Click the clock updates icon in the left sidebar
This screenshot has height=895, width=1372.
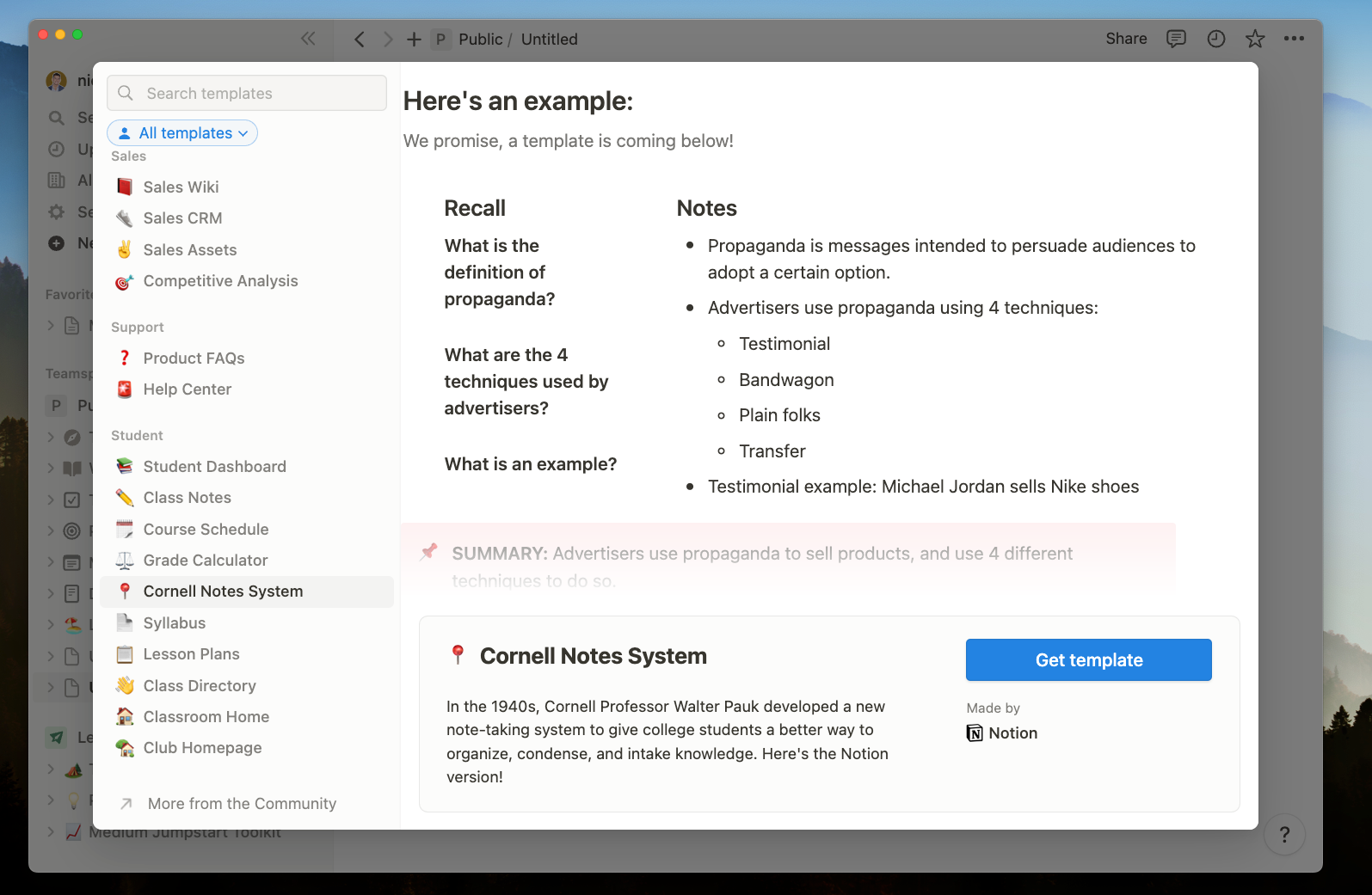57,149
